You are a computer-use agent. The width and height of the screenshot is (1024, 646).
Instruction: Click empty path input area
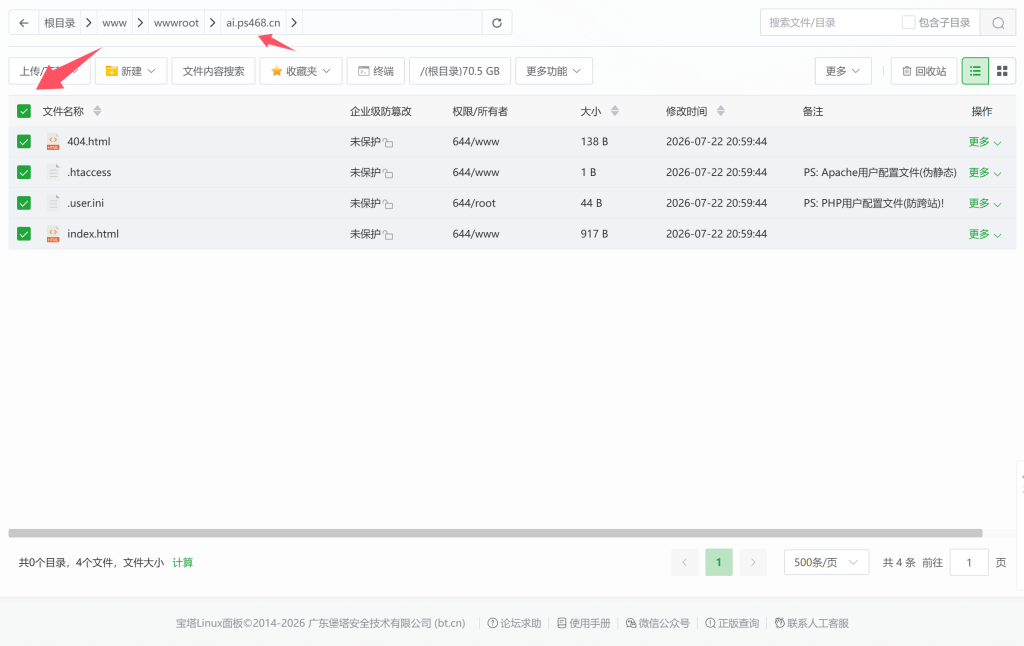point(392,23)
